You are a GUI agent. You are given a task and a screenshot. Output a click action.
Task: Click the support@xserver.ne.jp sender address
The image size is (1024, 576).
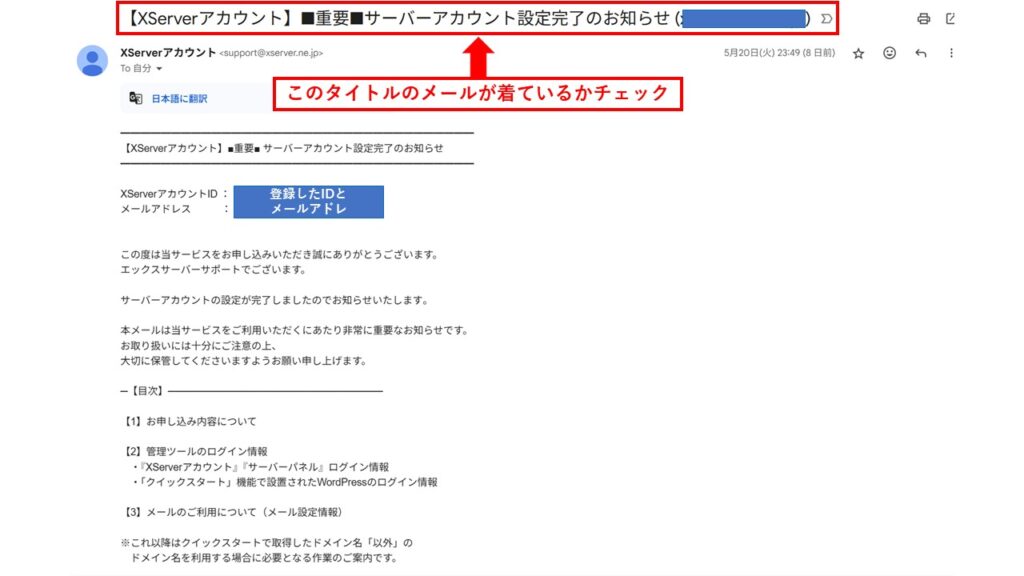click(x=271, y=54)
